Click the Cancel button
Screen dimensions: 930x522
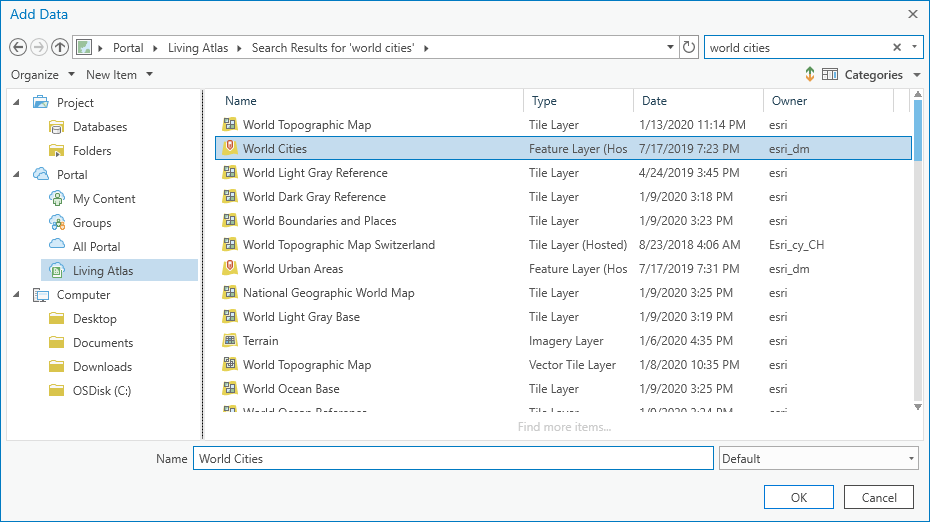(879, 497)
